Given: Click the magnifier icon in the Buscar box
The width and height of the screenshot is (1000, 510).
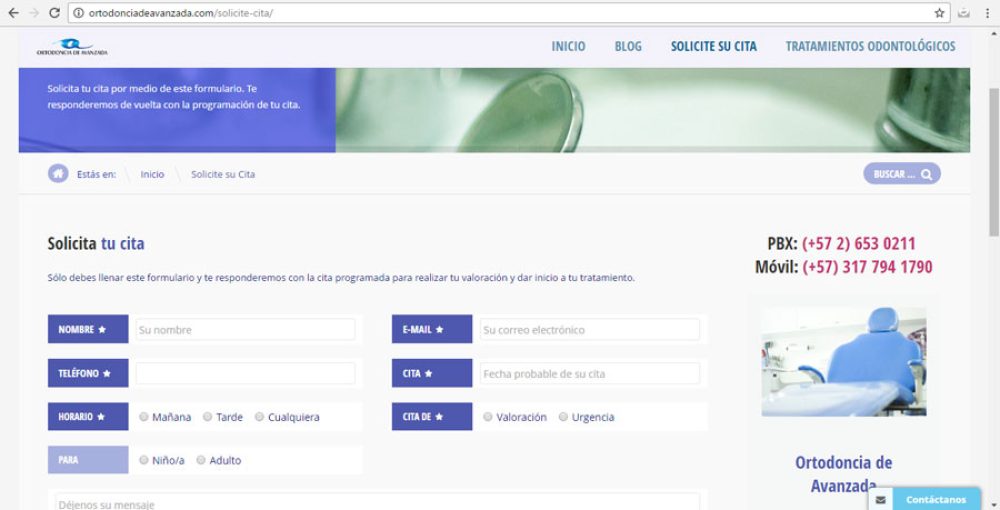Looking at the screenshot, I should (927, 174).
